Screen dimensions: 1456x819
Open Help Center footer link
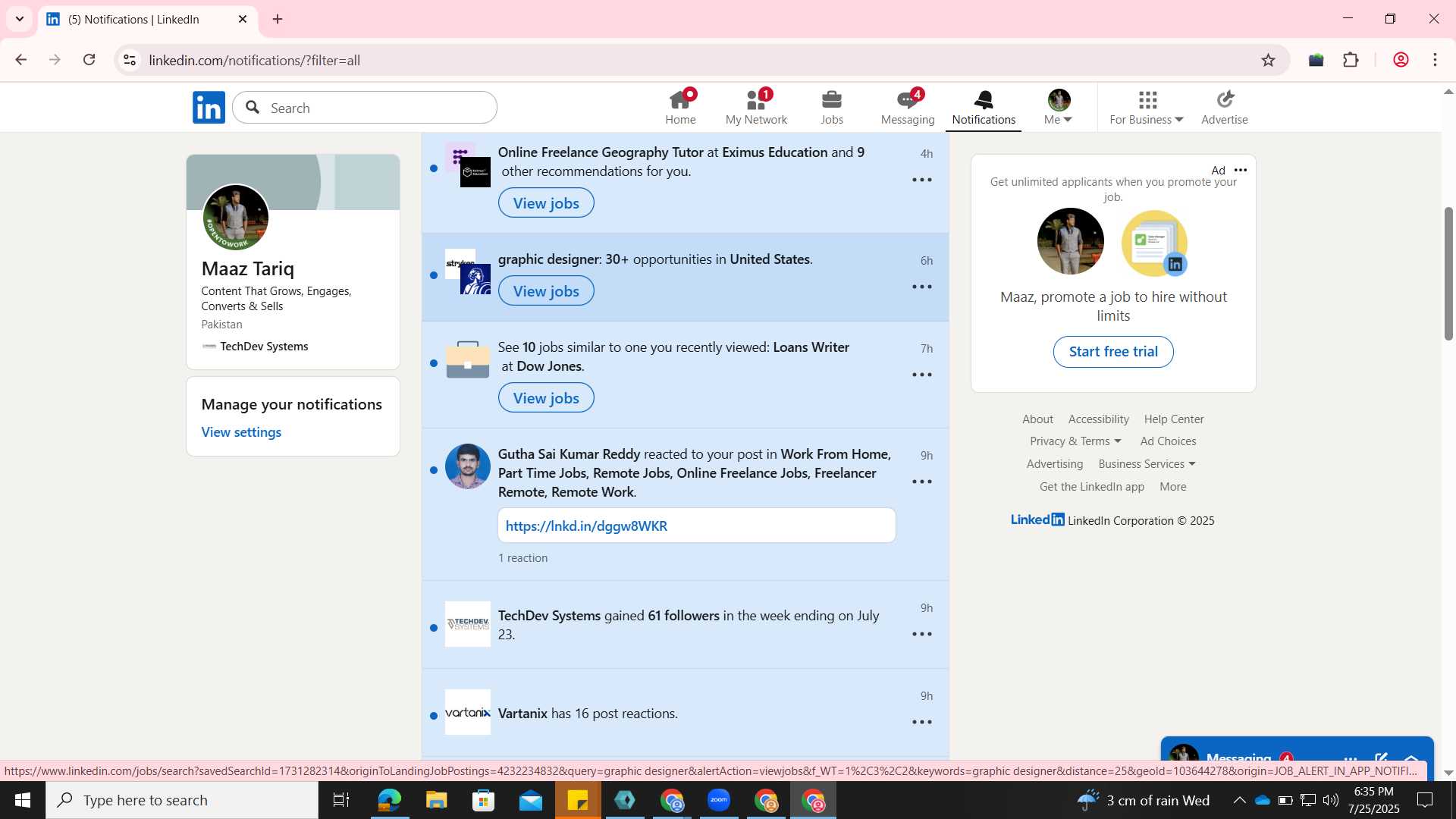point(1174,419)
